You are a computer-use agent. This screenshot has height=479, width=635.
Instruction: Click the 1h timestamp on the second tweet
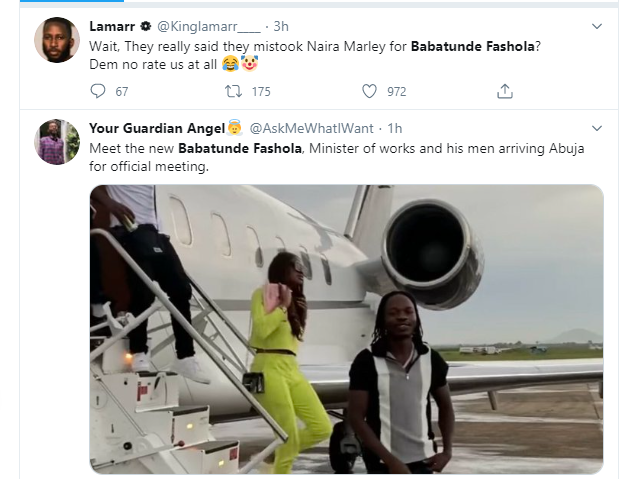pos(395,129)
